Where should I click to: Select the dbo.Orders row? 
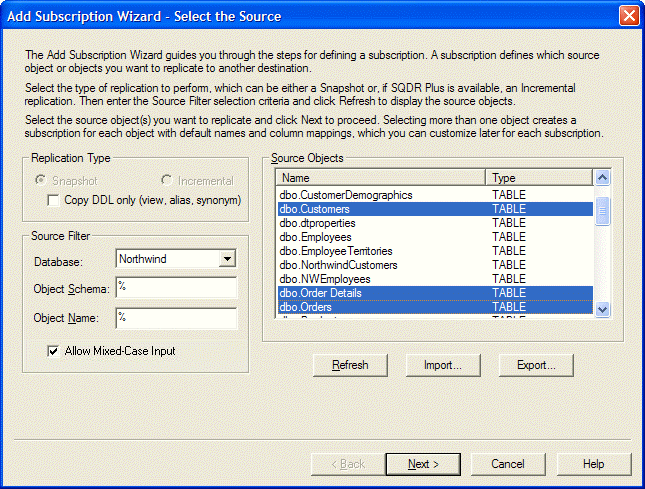point(435,307)
